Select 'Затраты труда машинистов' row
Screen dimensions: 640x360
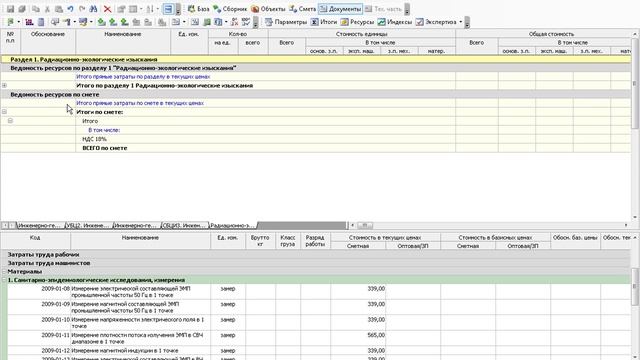click(316, 263)
